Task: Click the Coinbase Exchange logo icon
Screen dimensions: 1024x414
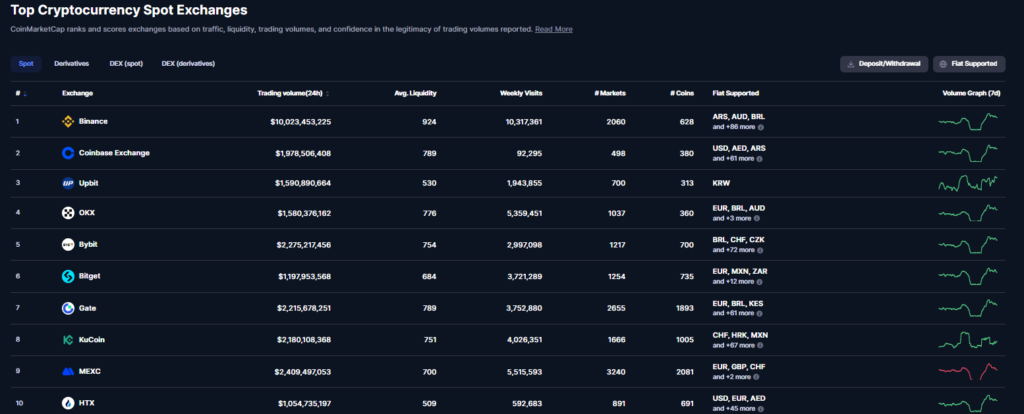Action: click(68, 153)
